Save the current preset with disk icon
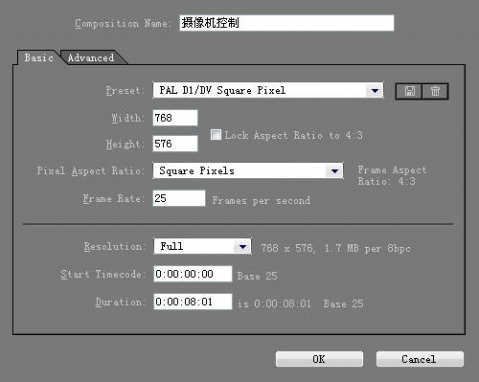 pos(409,91)
